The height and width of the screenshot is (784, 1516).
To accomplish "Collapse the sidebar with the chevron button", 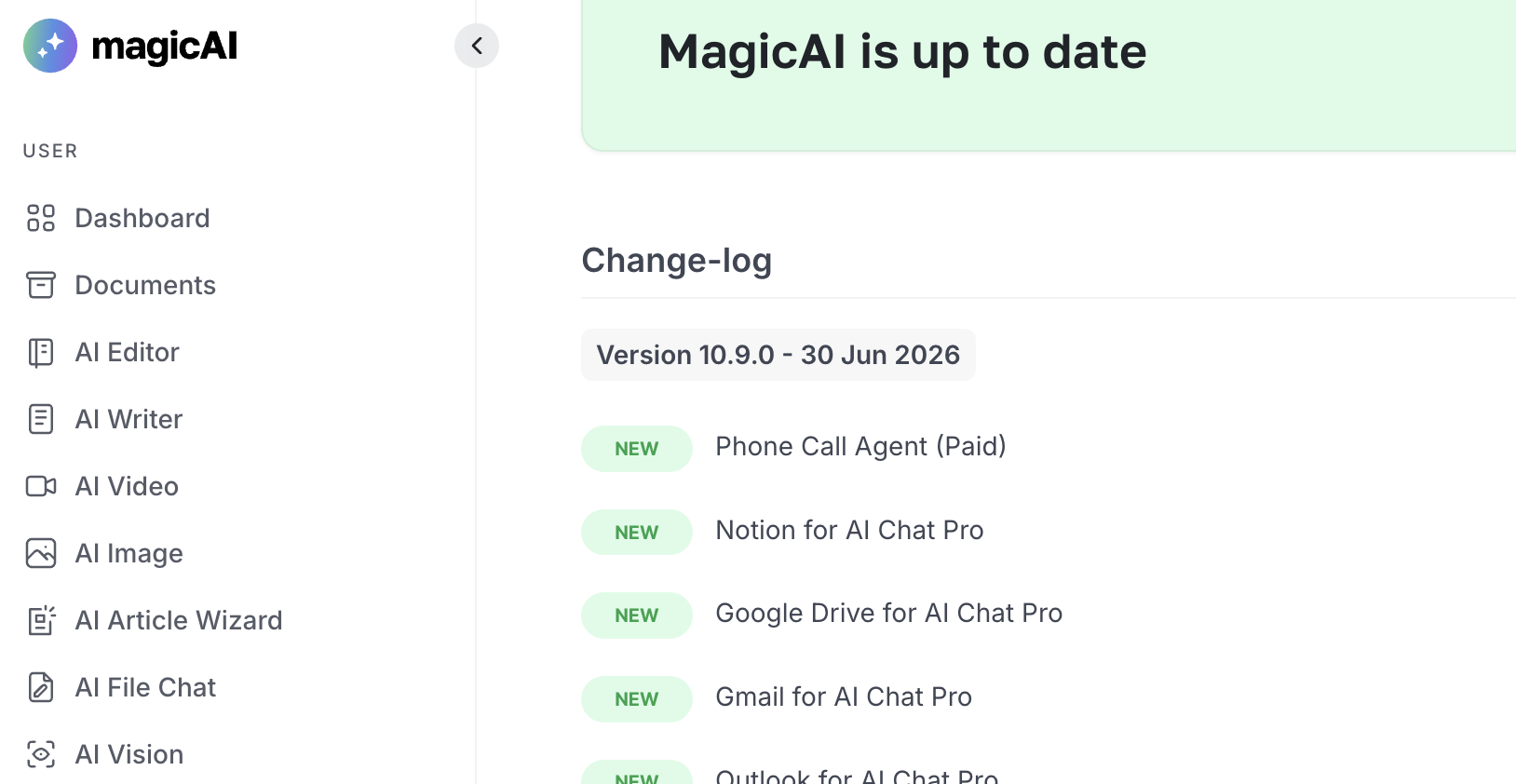I will tap(477, 46).
